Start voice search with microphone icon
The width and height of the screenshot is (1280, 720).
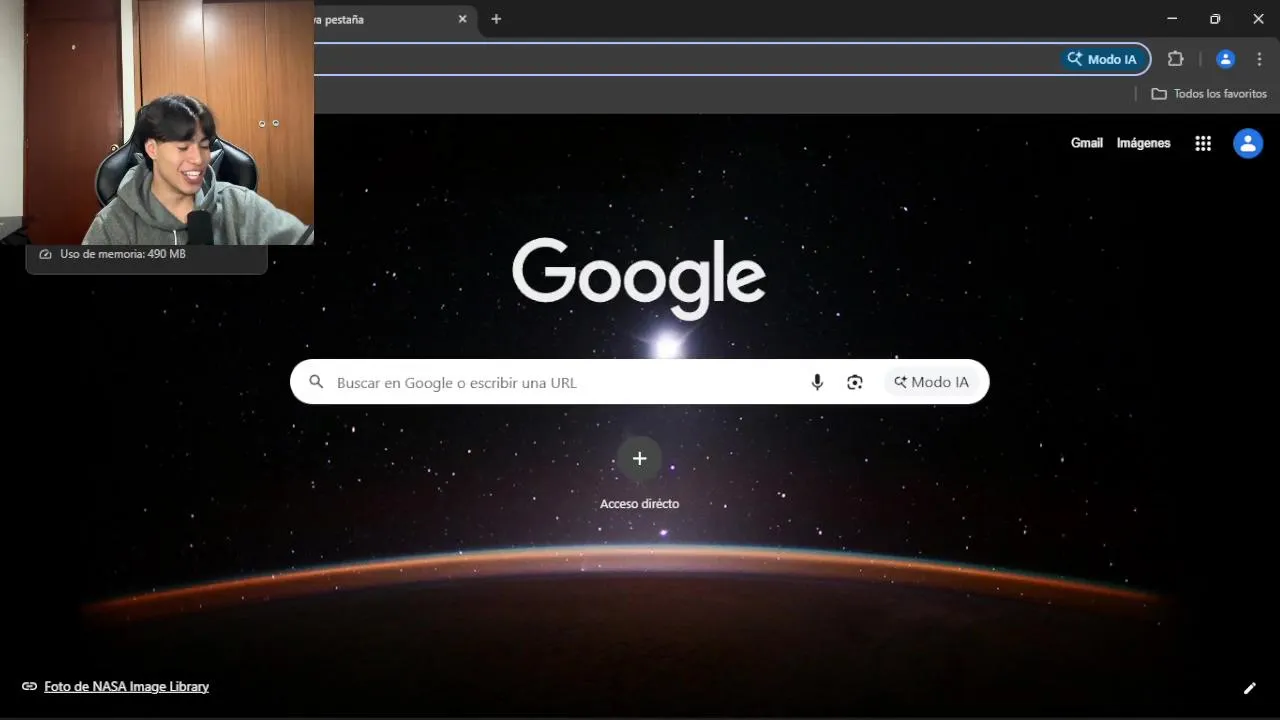[817, 382]
